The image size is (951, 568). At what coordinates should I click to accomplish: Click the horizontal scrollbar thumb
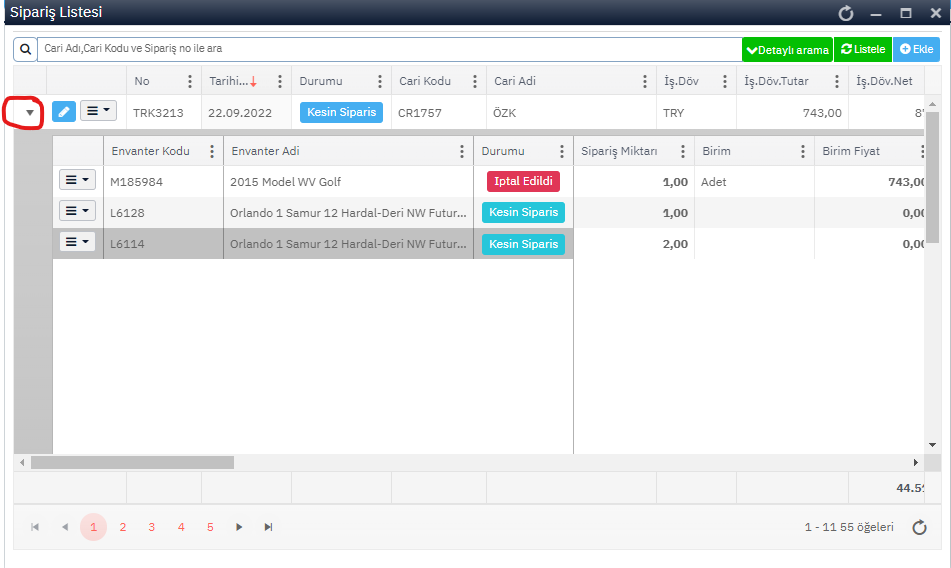point(132,463)
